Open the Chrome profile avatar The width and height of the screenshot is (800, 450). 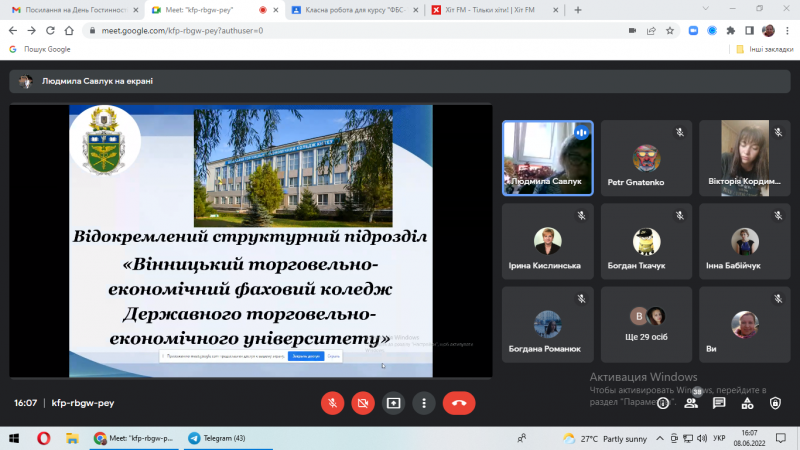pyautogui.click(x=768, y=31)
